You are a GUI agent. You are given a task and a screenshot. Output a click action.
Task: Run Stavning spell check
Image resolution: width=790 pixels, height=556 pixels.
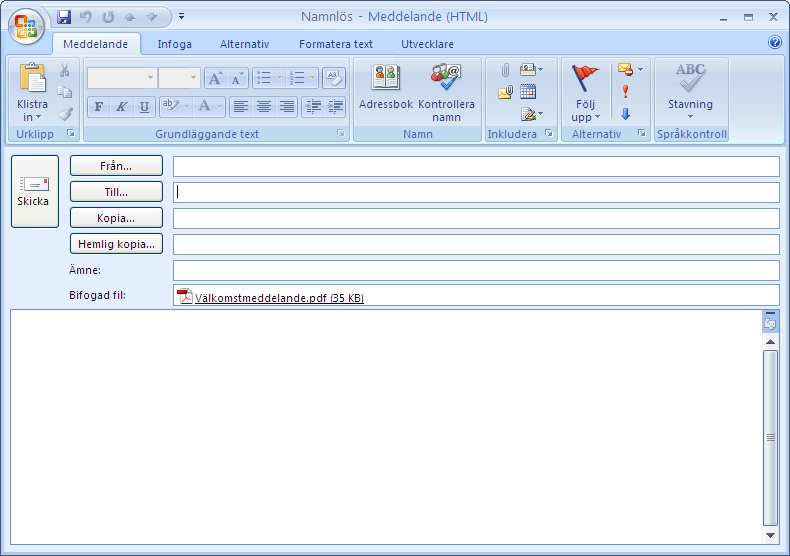pyautogui.click(x=690, y=91)
